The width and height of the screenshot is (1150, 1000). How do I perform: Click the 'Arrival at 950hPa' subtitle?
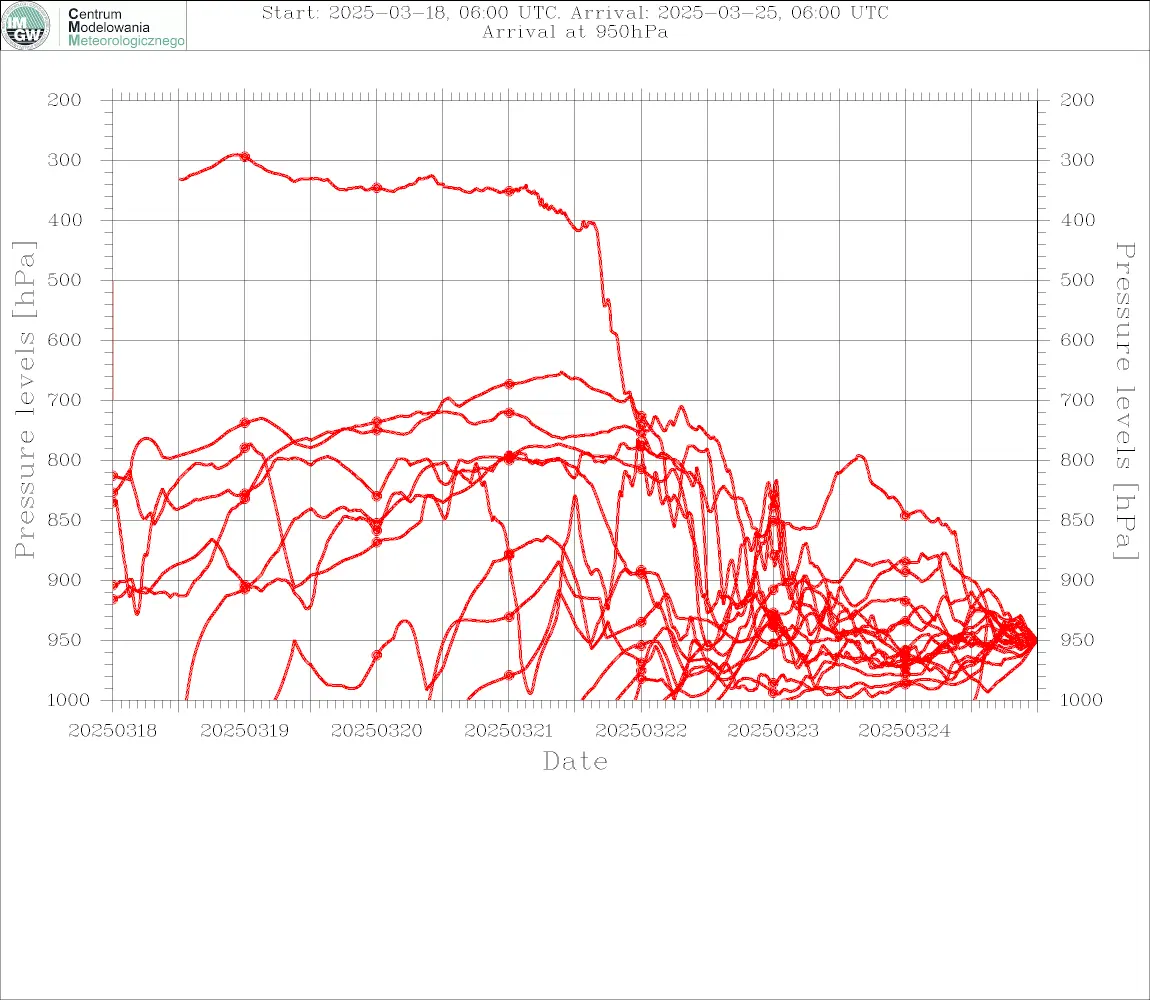575,32
